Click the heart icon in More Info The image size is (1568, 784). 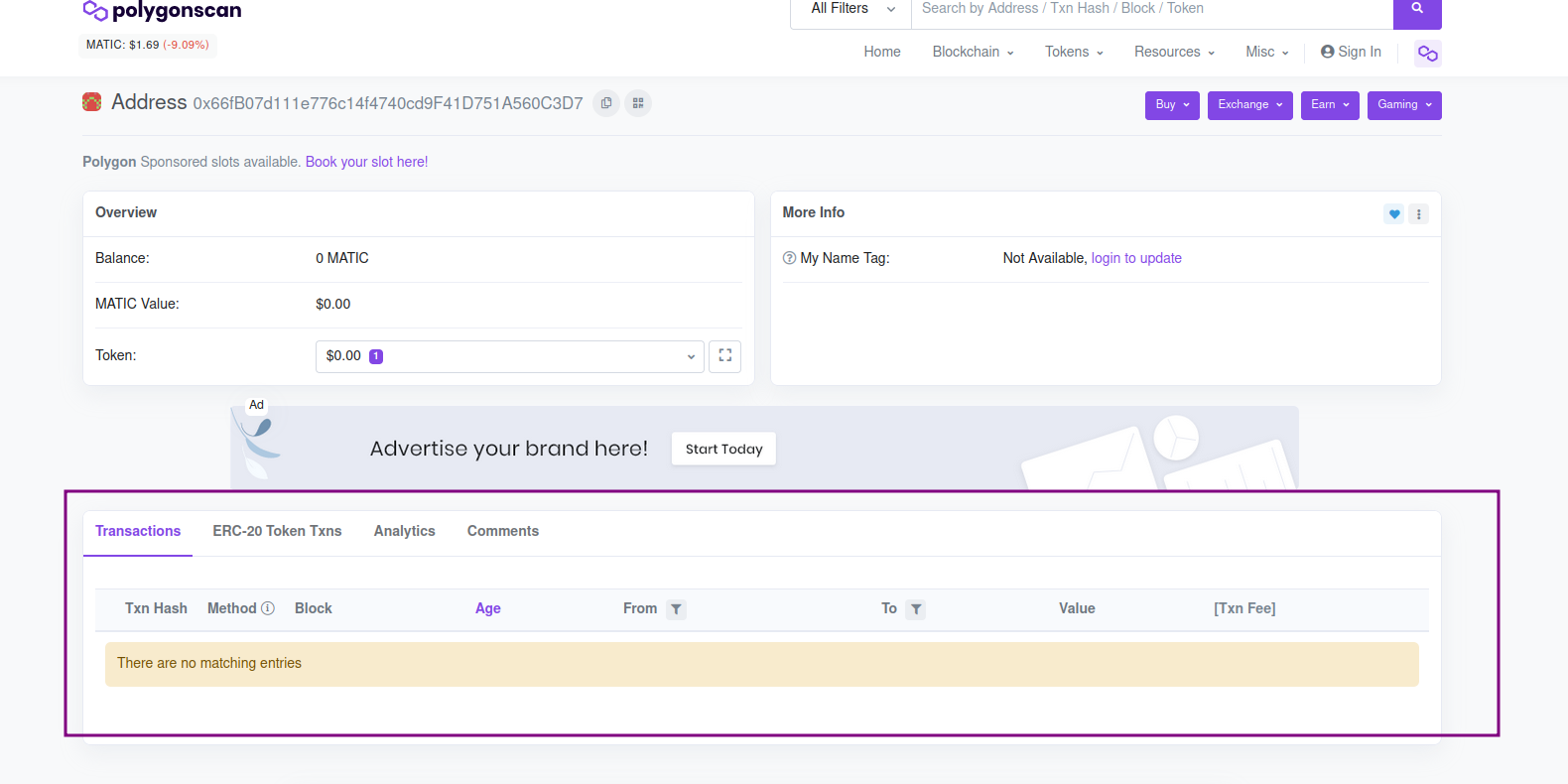(1393, 214)
